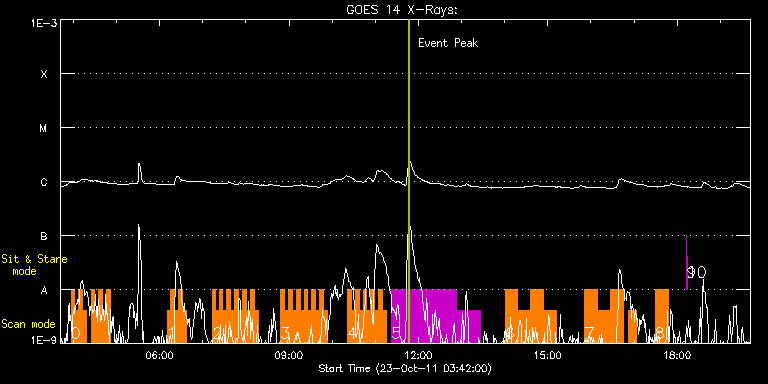This screenshot has height=384, width=768.
Task: Click the 06:00 time axis label
Action: coord(161,355)
